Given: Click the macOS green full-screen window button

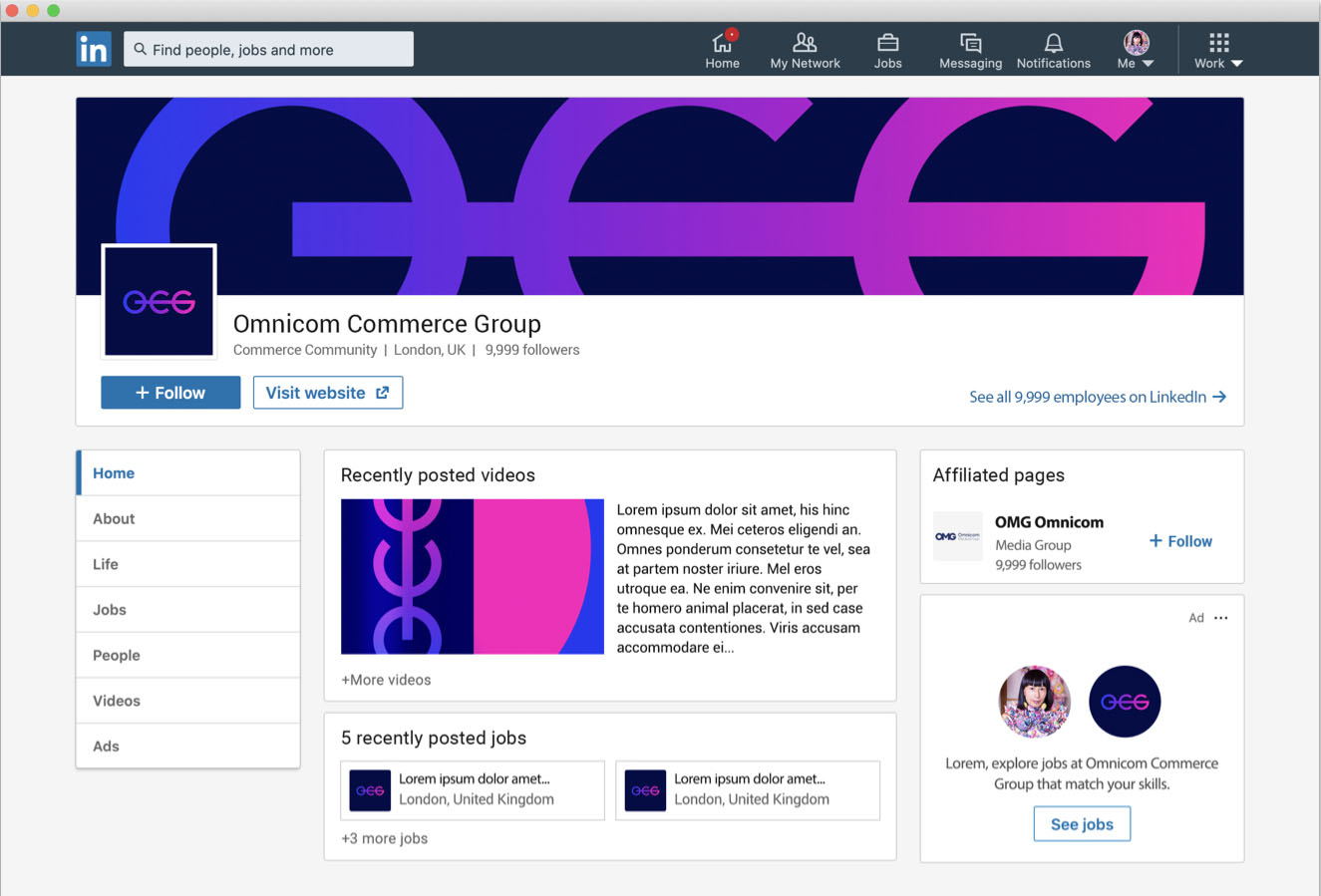Looking at the screenshot, I should coord(54,10).
